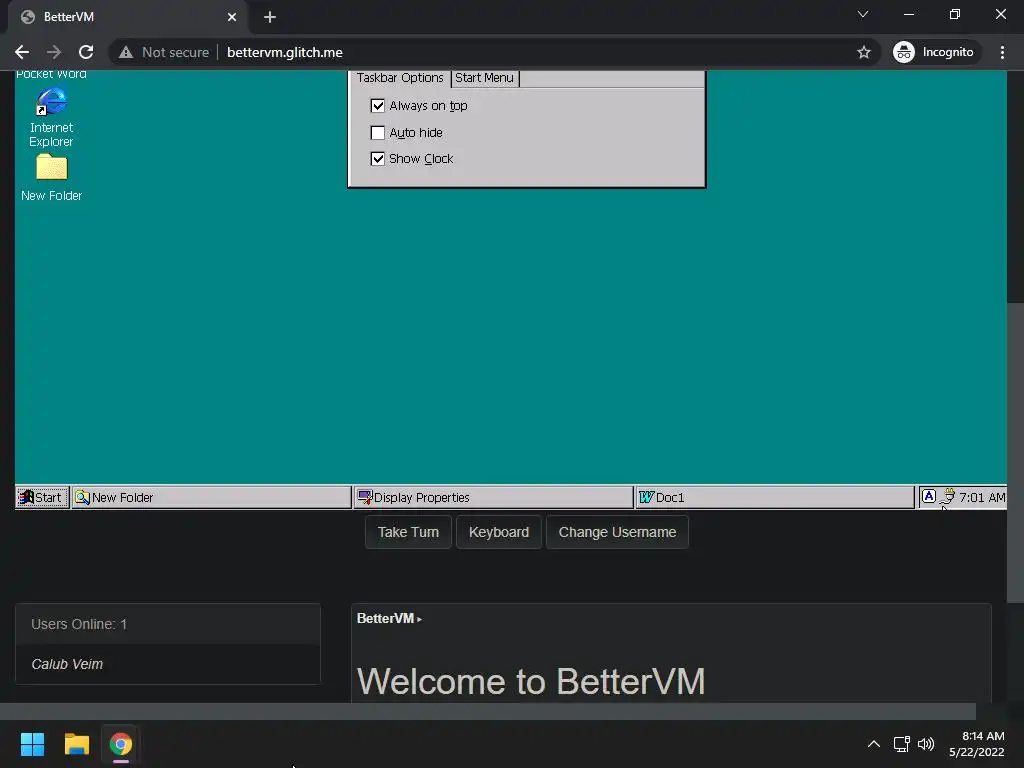Open the tab search dropdown arrow

tap(863, 14)
